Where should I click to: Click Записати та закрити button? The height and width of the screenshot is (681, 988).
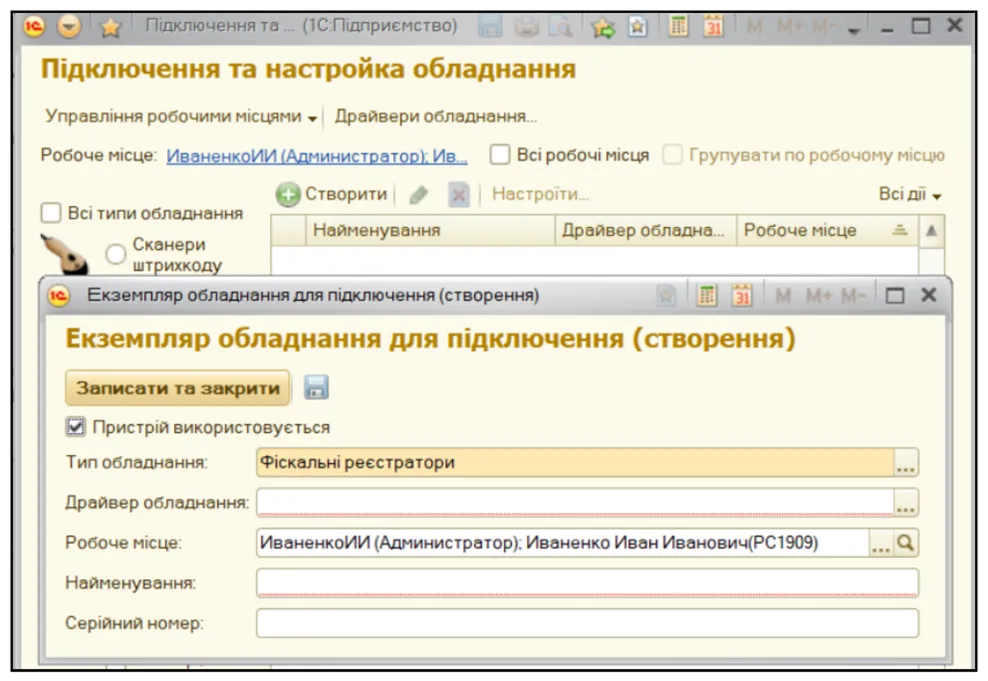178,388
